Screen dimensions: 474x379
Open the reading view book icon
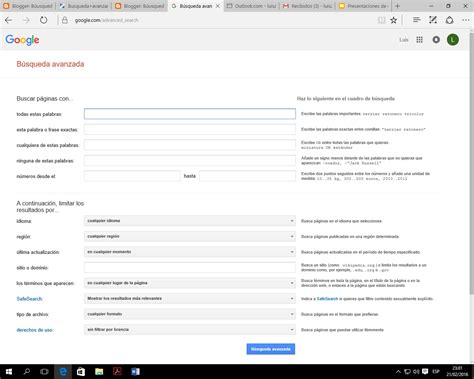pos(381,20)
